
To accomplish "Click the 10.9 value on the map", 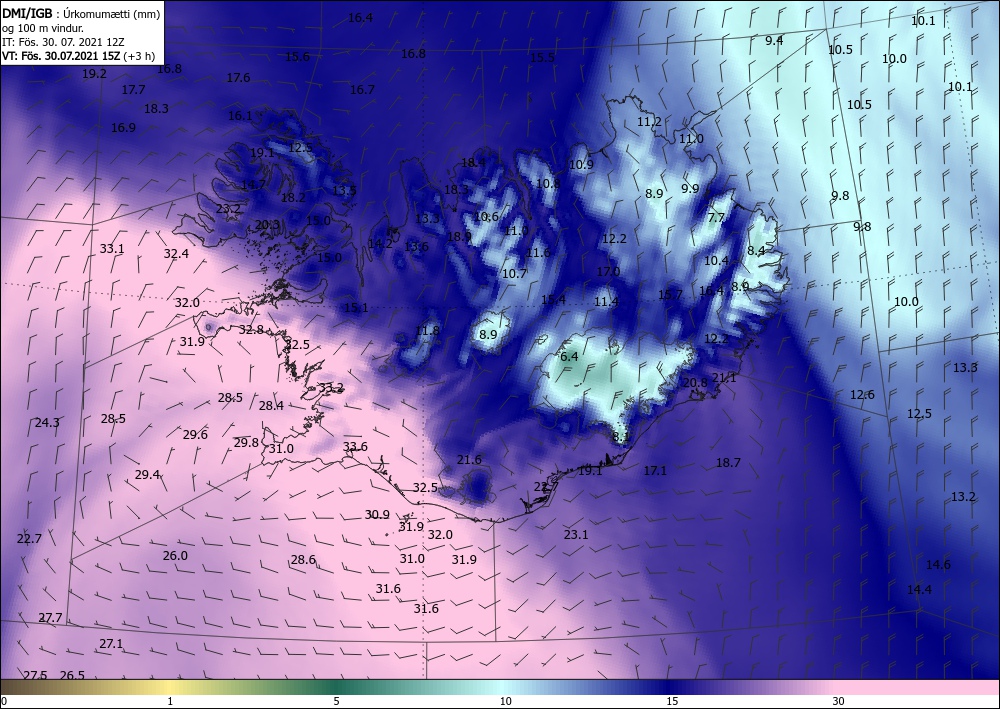I will coord(582,164).
